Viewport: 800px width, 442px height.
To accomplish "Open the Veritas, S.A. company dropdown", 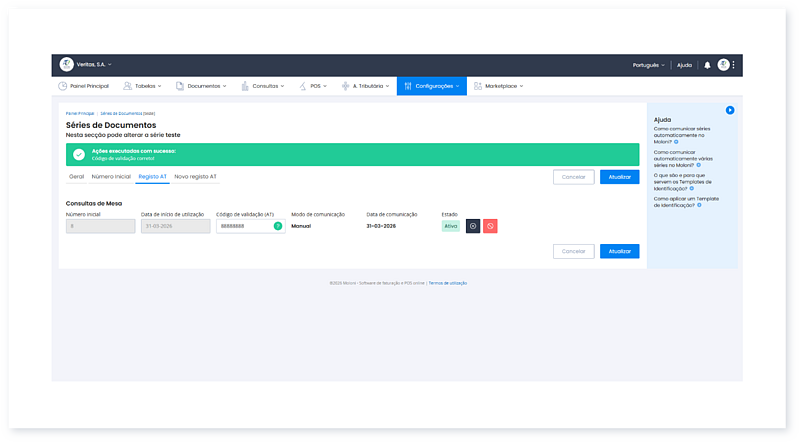I will point(94,64).
